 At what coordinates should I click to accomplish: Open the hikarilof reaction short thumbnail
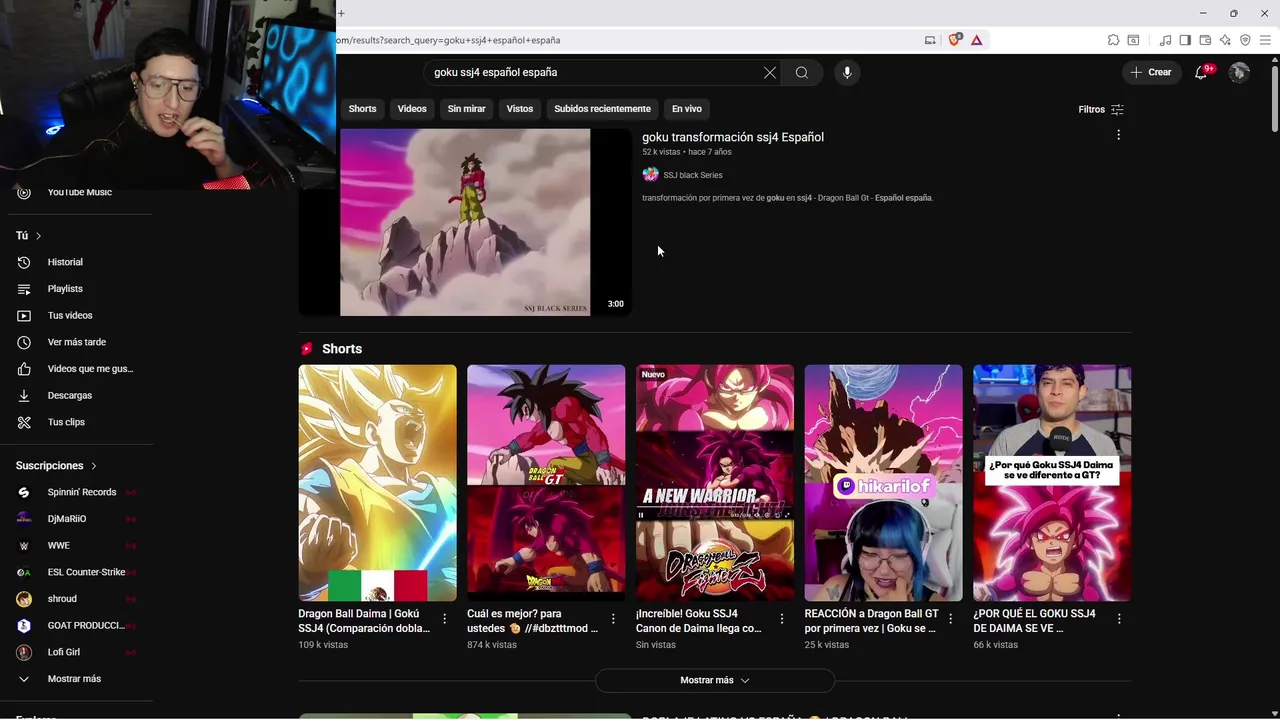pos(884,483)
